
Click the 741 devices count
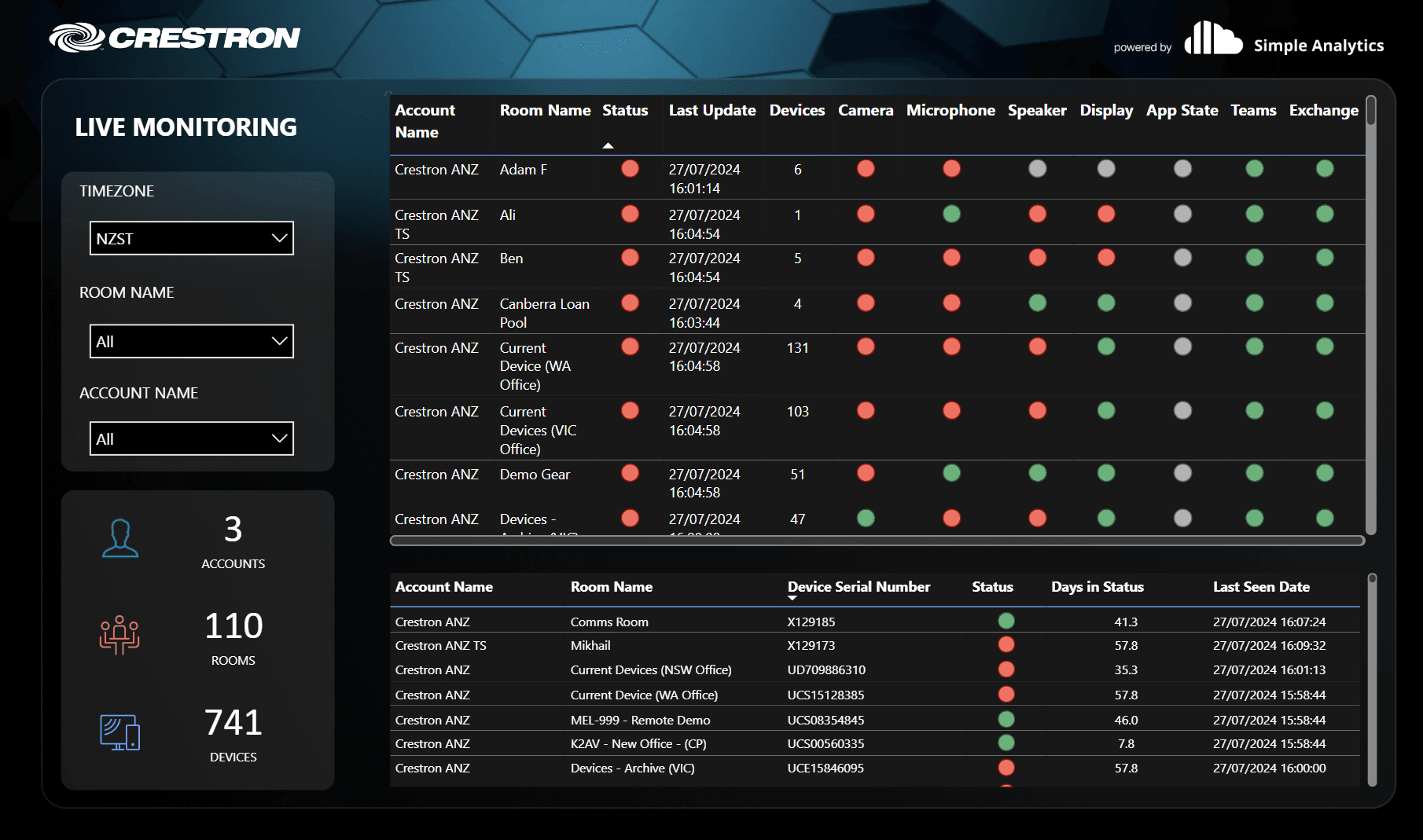coord(233,722)
